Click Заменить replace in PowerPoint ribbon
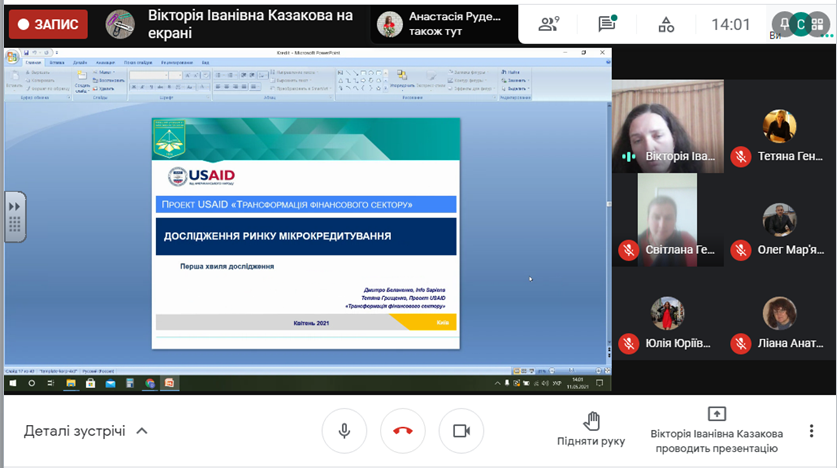Screen dimensions: 837x468 [x=515, y=81]
